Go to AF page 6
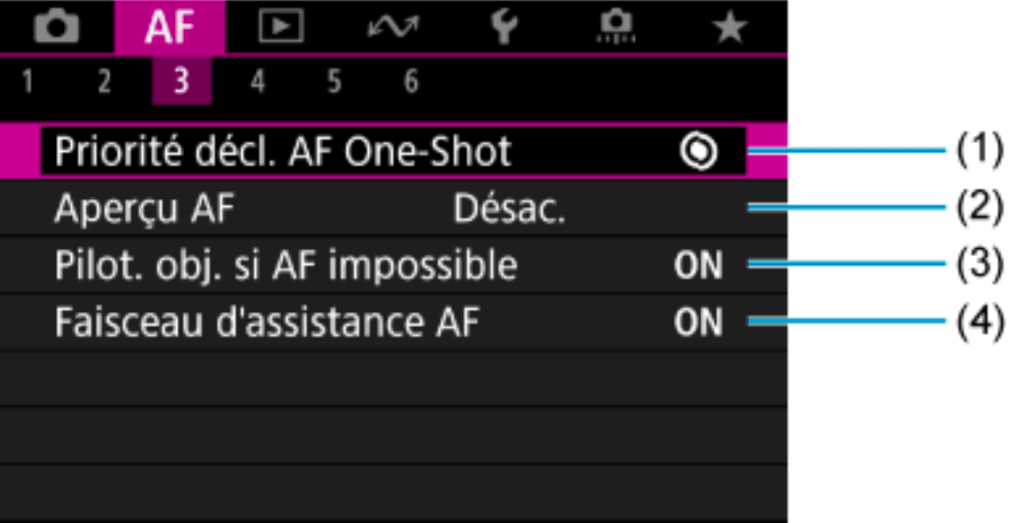This screenshot has height=523, width=1024. pyautogui.click(x=410, y=83)
